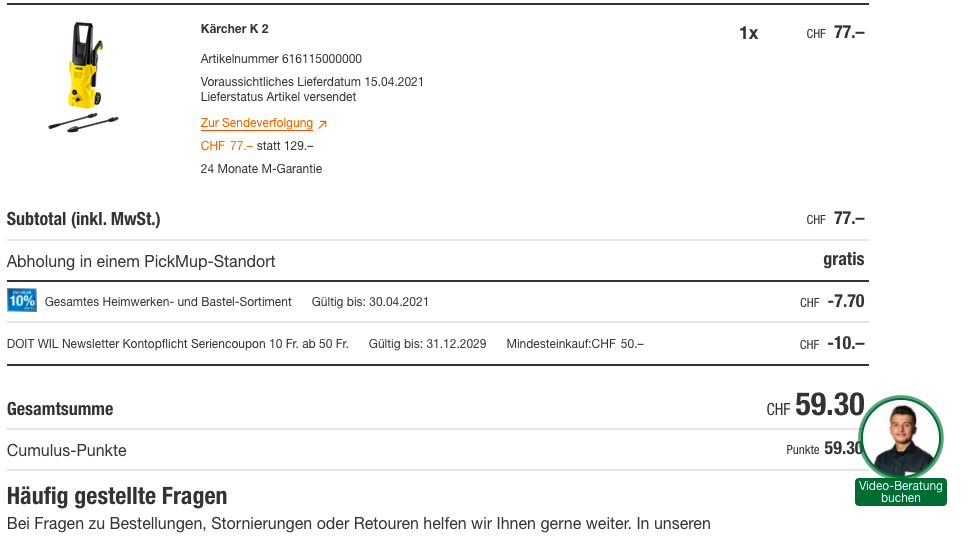This screenshot has height=536, width=971.
Task: Click the Häufig gestellte Fragen heading
Action: click(x=117, y=495)
